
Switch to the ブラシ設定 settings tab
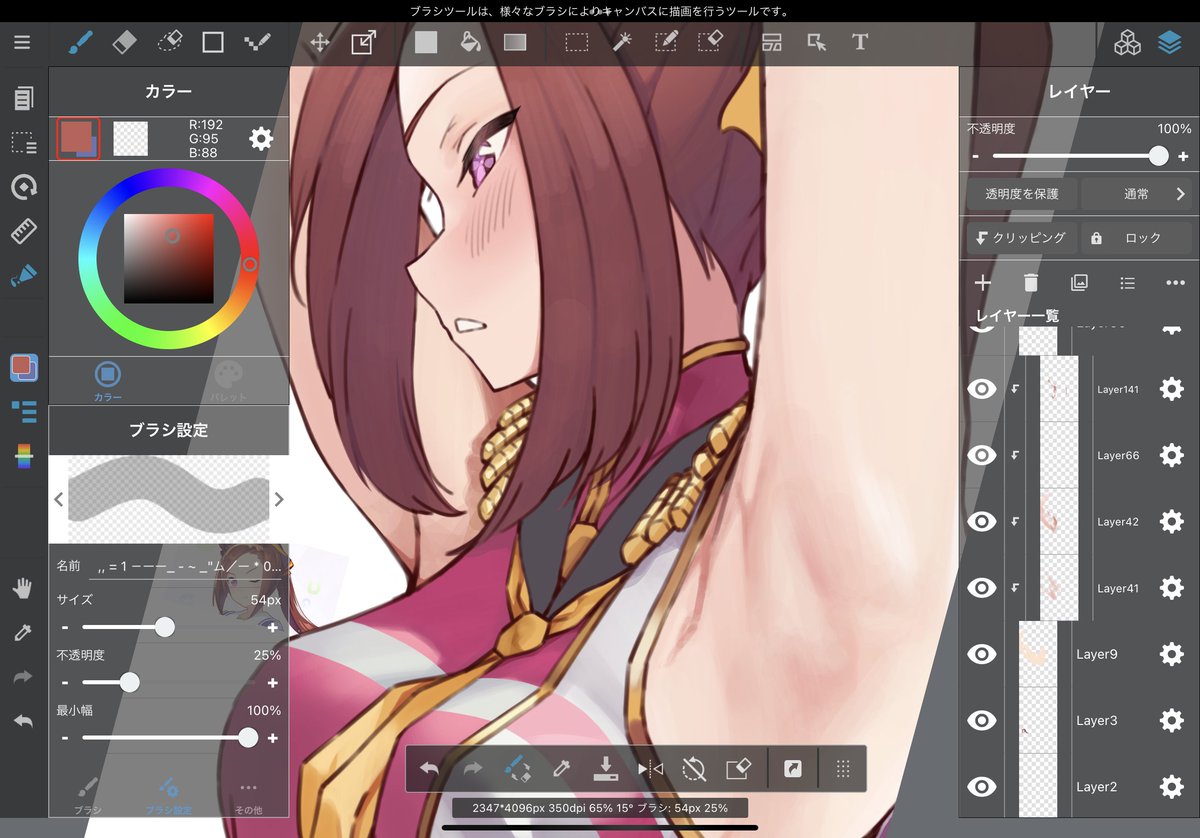click(x=168, y=796)
